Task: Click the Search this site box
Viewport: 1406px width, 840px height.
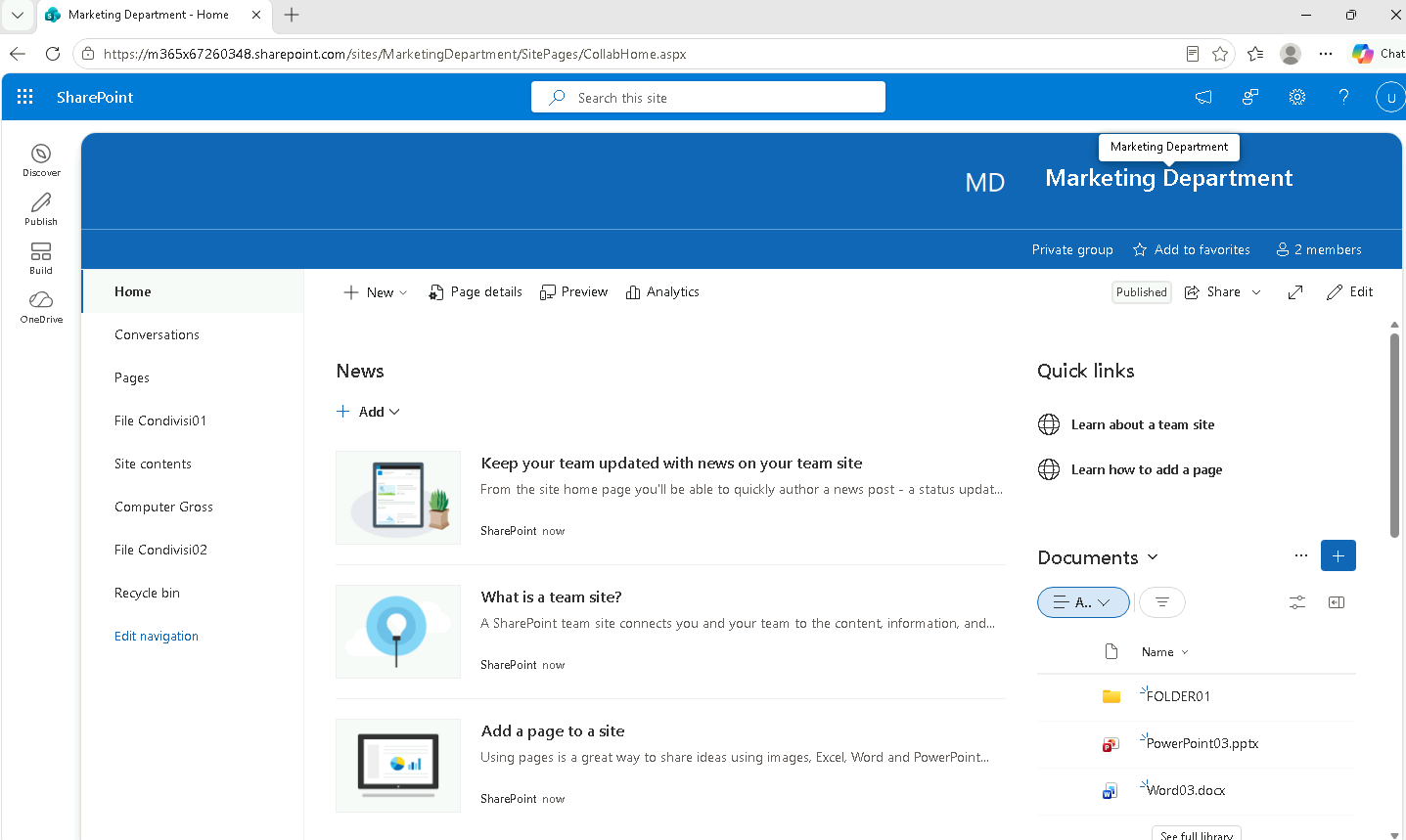Action: (x=708, y=97)
